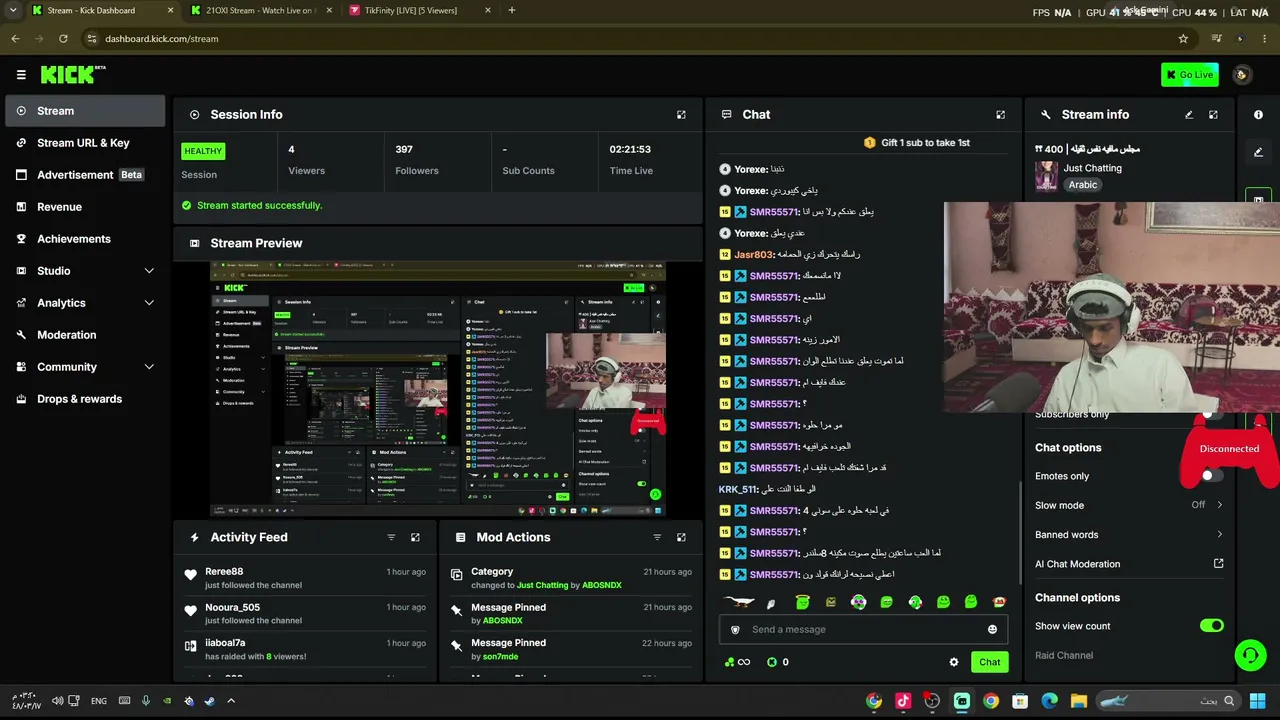Image resolution: width=1280 pixels, height=720 pixels.
Task: Expand the Community sidebar section
Action: point(149,367)
